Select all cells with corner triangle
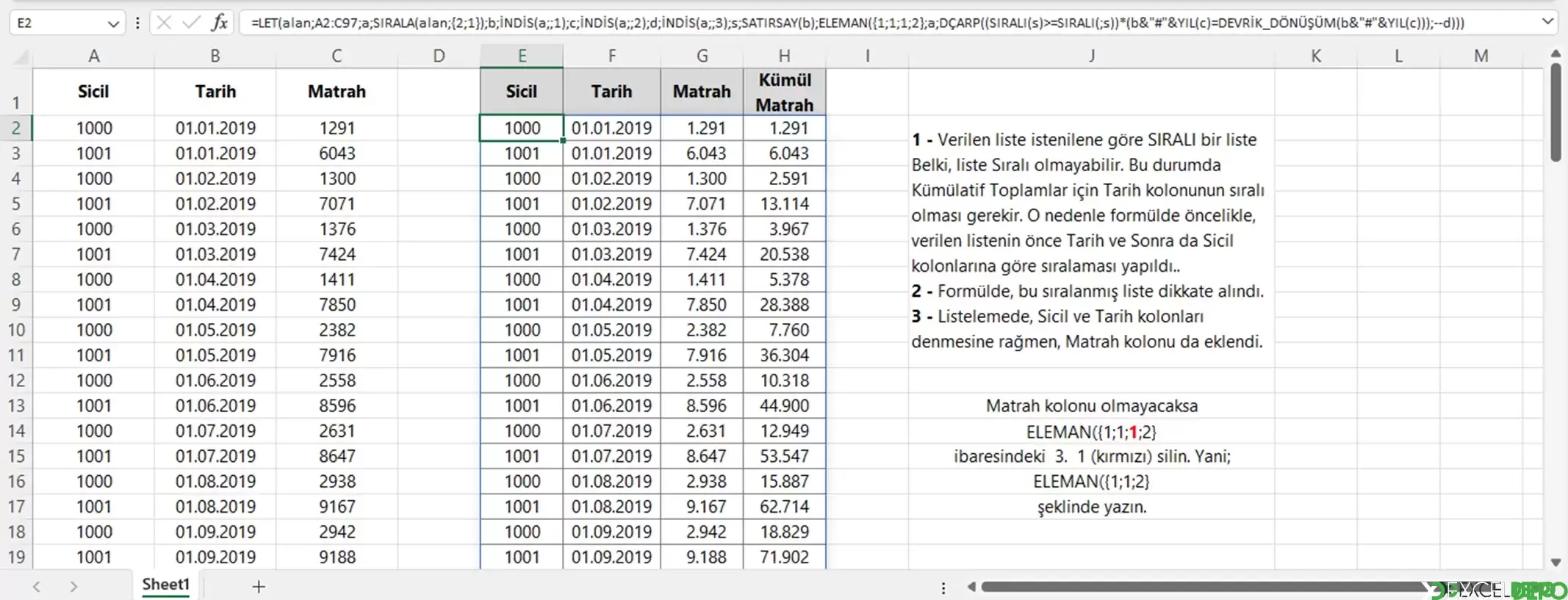This screenshot has width=1568, height=600. (22, 57)
